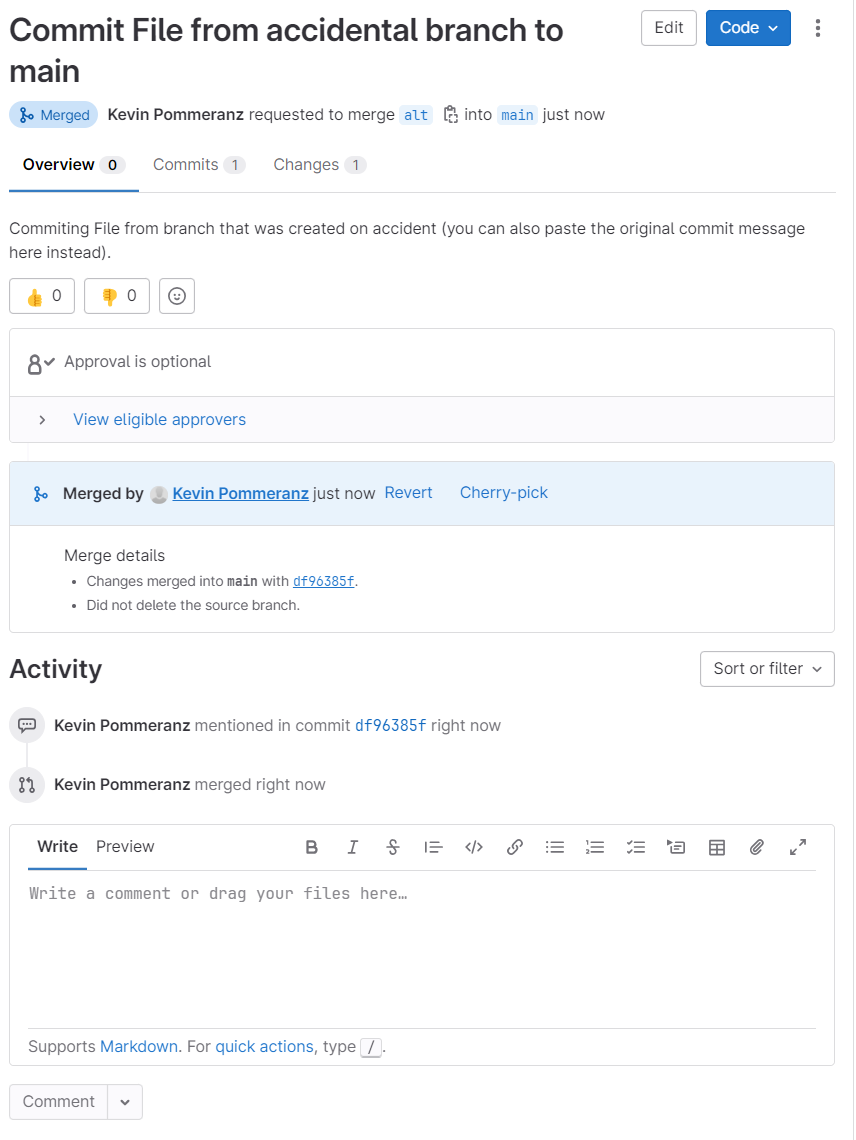The image size is (856, 1140).
Task: Add a link in comment toolbar
Action: (515, 847)
